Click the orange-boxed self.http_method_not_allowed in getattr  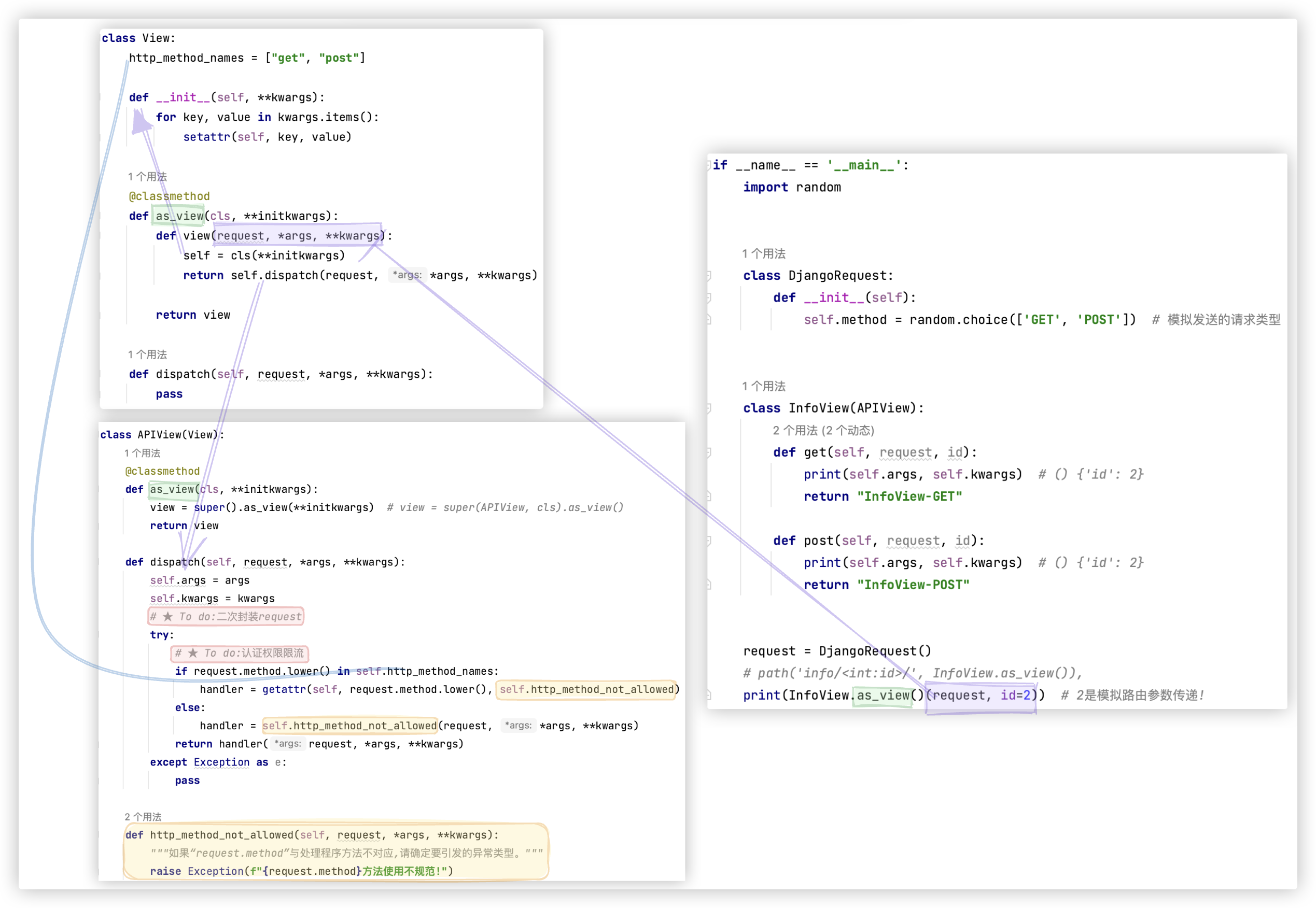pyautogui.click(x=586, y=689)
